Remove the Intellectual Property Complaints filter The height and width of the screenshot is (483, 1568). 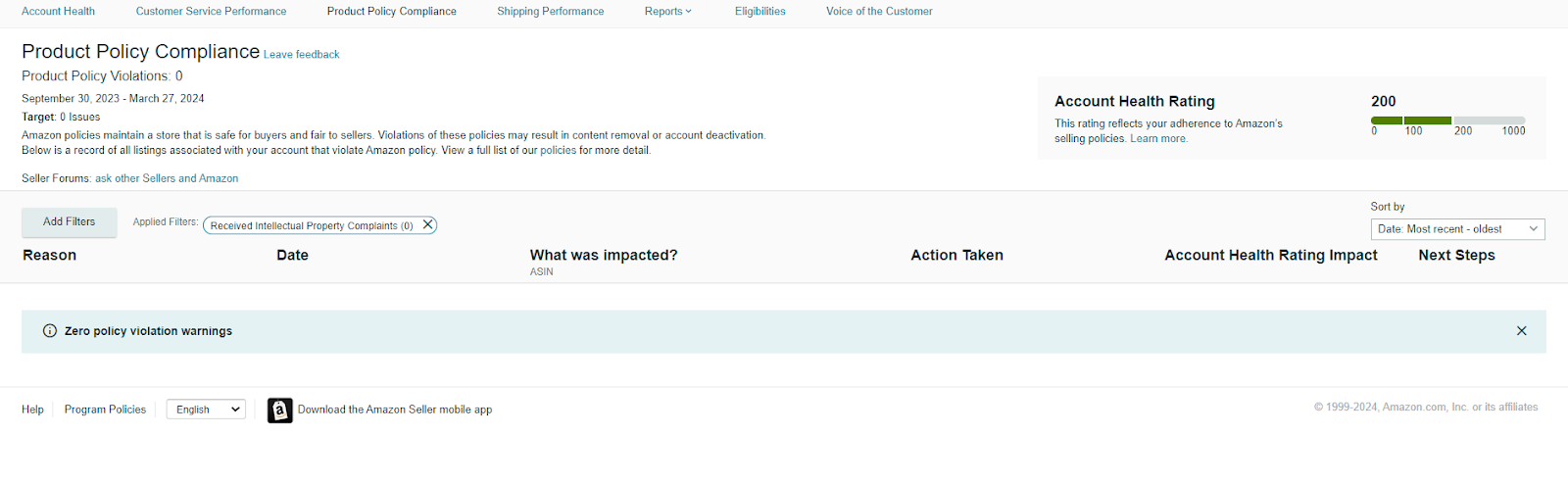pyautogui.click(x=427, y=225)
